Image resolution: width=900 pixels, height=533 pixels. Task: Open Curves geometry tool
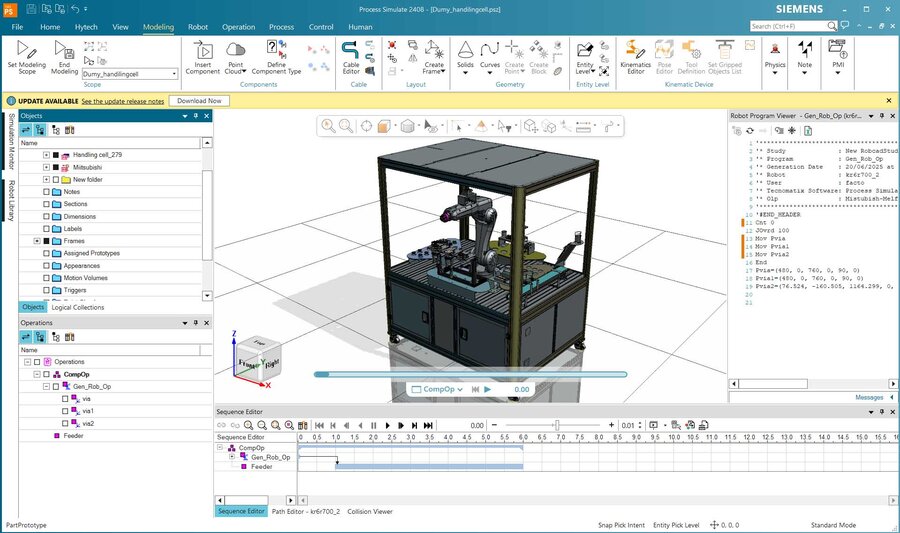(x=490, y=57)
